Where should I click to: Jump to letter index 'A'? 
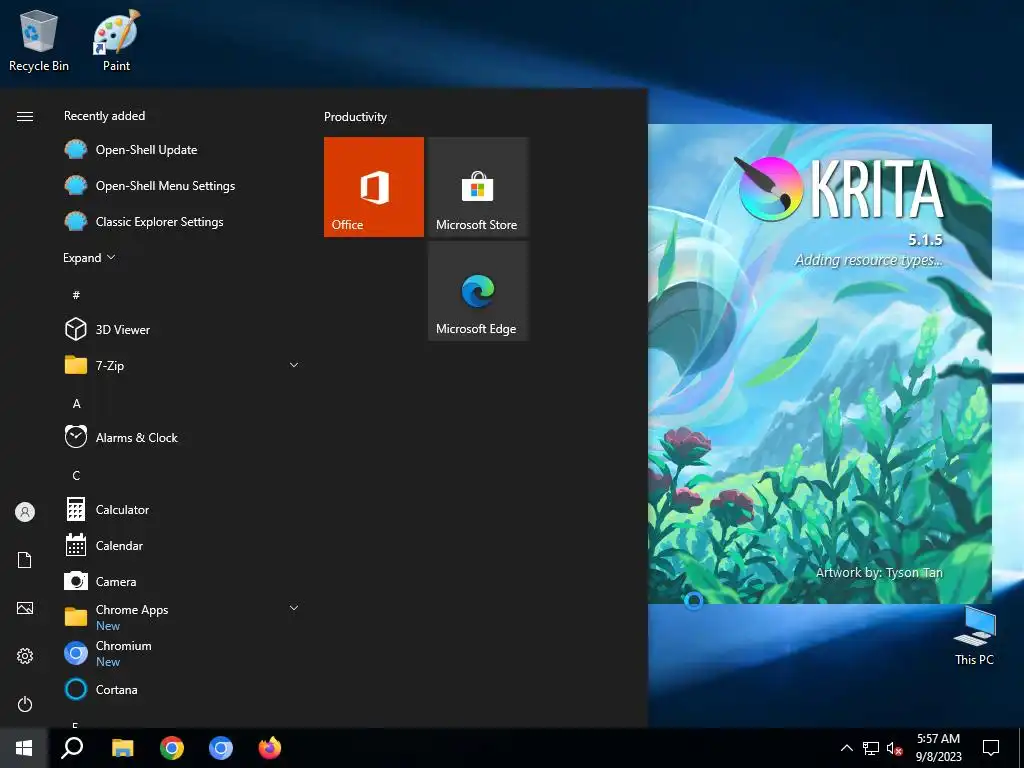click(x=76, y=403)
